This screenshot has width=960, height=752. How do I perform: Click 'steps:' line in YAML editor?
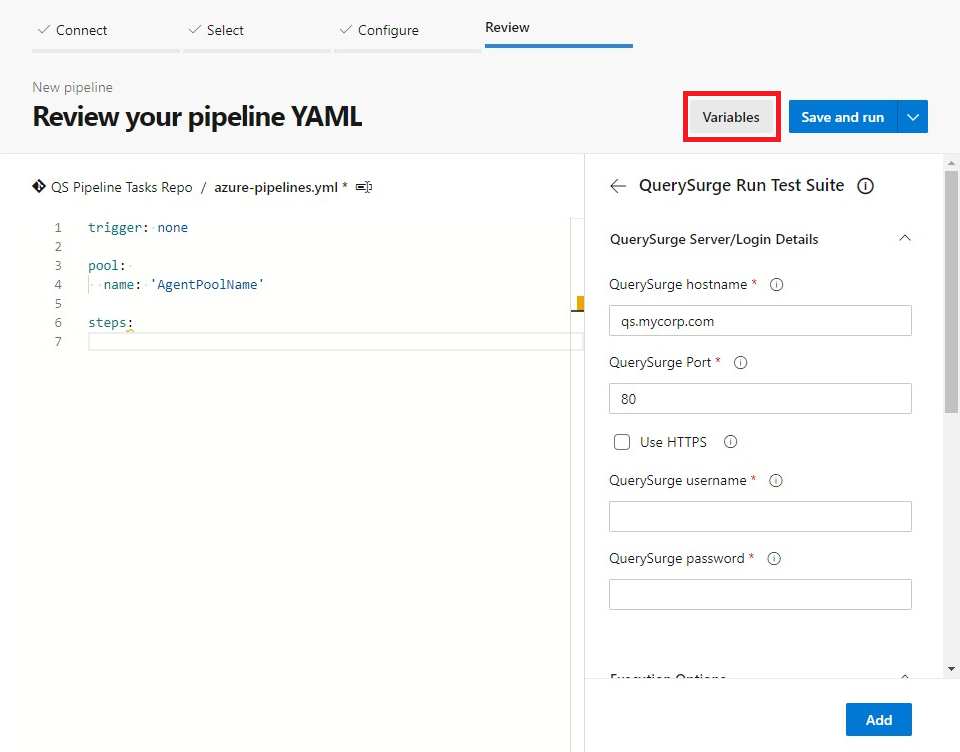pos(110,323)
